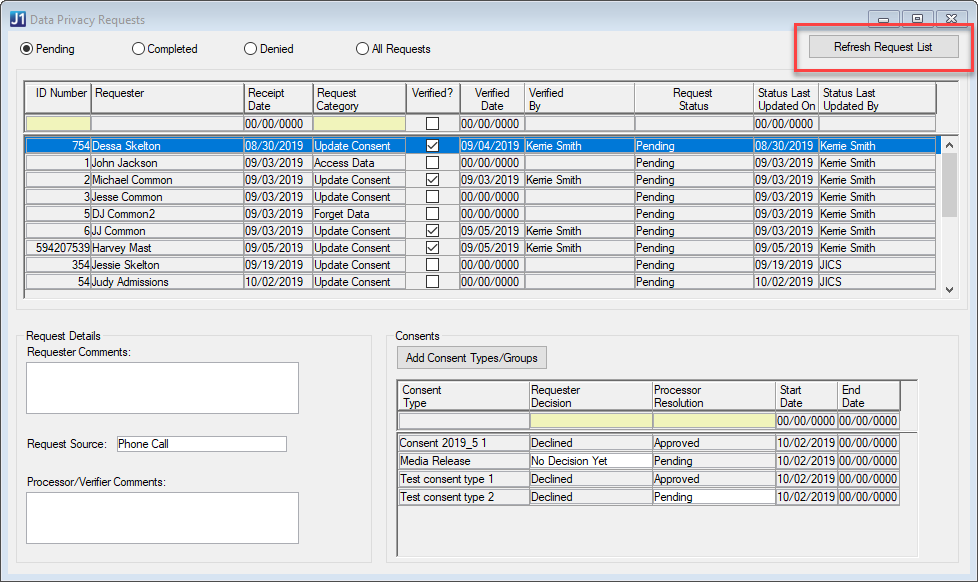
Task: Open the Request Category cell for DJ Common2
Action: point(358,213)
